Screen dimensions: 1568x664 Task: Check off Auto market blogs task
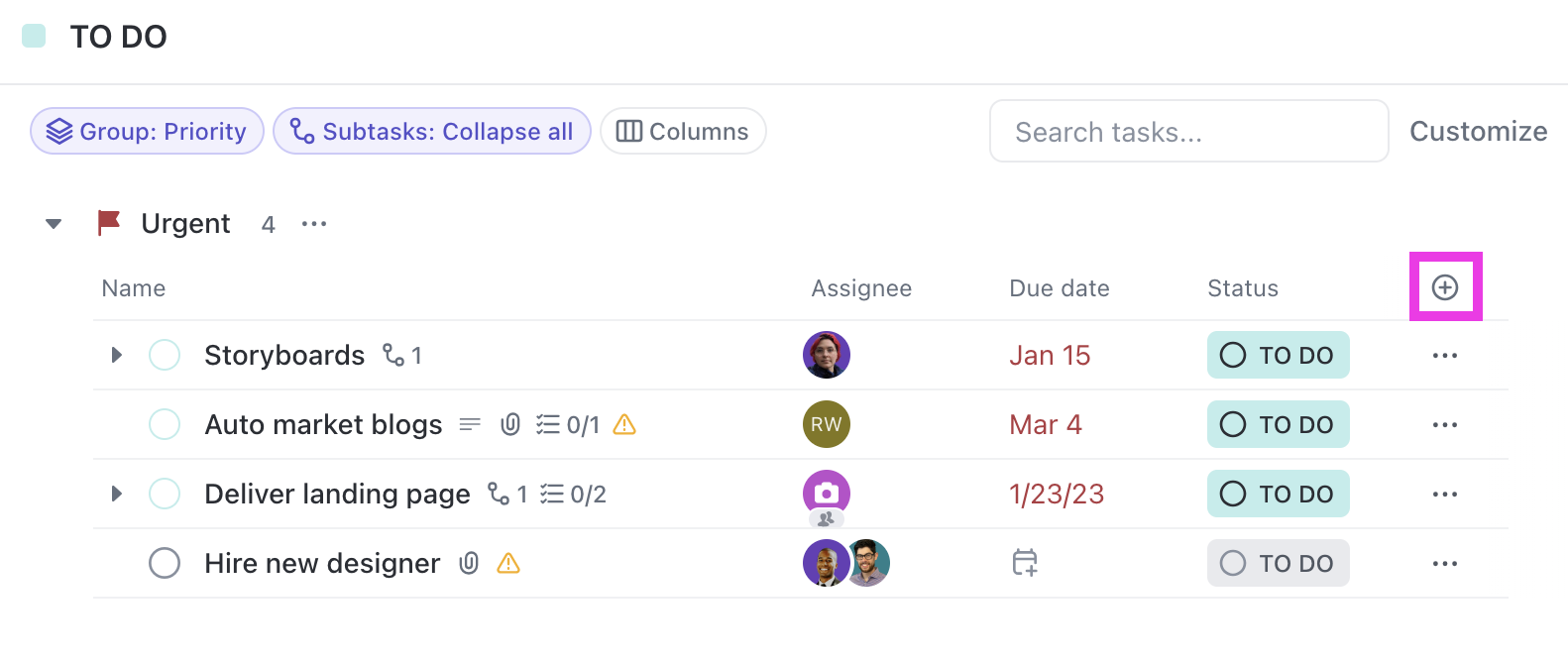click(x=165, y=424)
